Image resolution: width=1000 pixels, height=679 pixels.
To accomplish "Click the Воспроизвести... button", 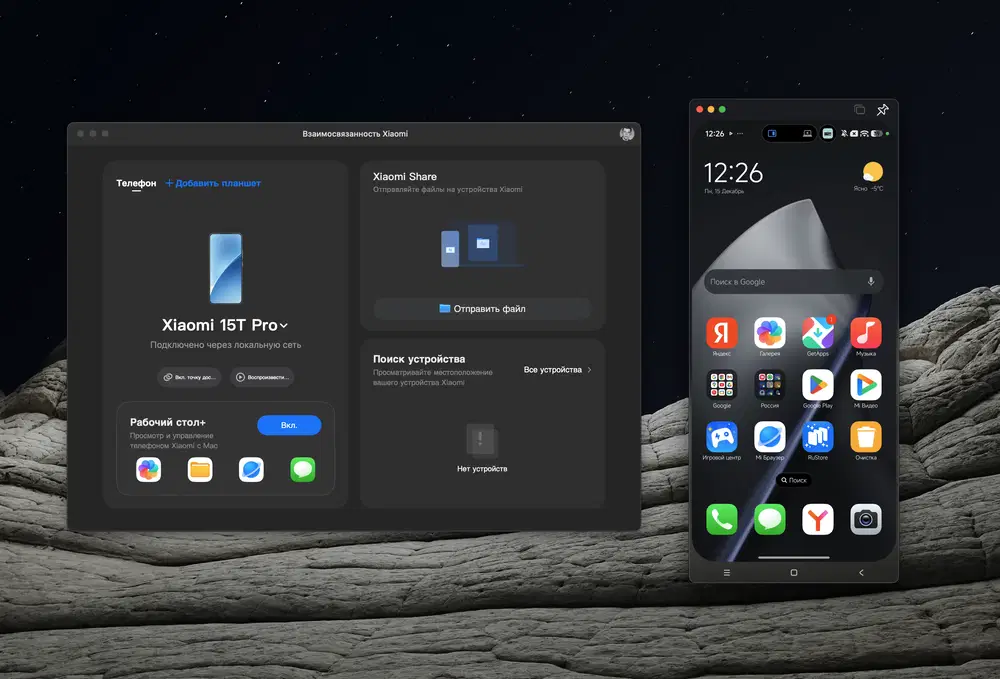I will 262,377.
